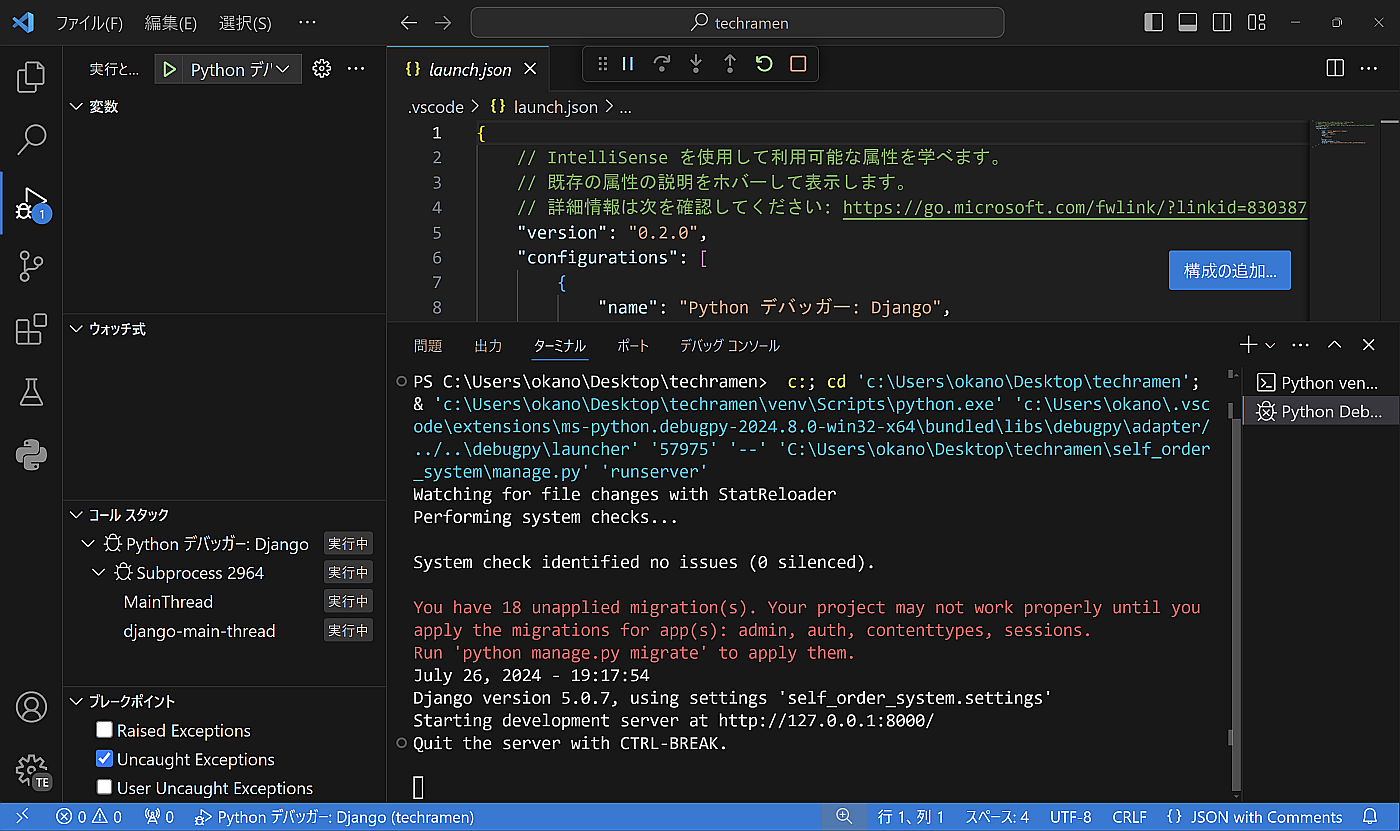Open Run and Debug view icon
The image size is (1400, 831).
point(31,203)
